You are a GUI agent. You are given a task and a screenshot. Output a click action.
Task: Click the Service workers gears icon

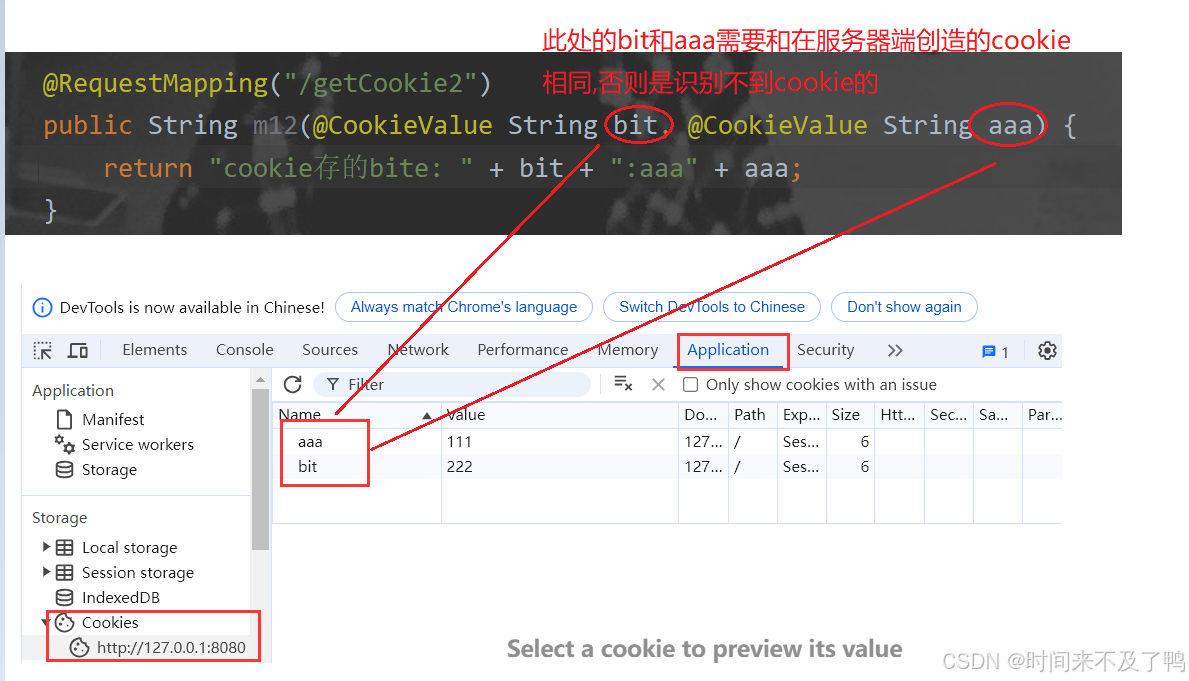64,444
